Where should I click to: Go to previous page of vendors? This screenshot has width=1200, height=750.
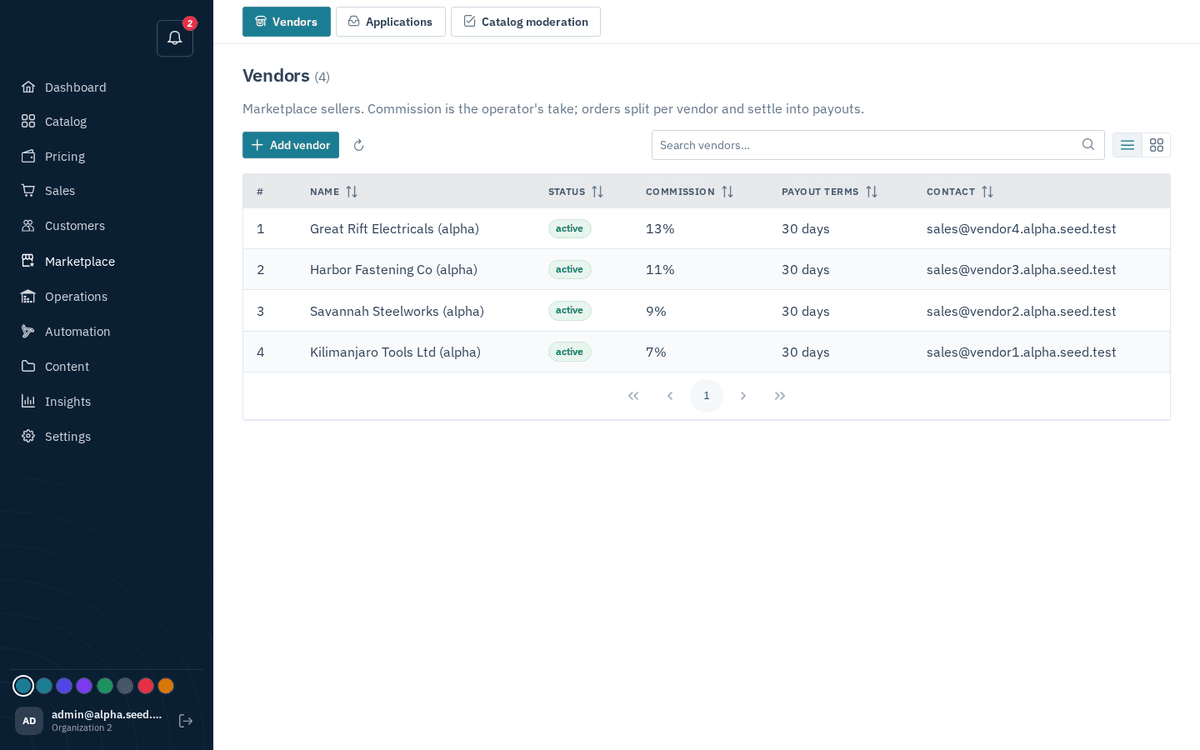(x=670, y=396)
